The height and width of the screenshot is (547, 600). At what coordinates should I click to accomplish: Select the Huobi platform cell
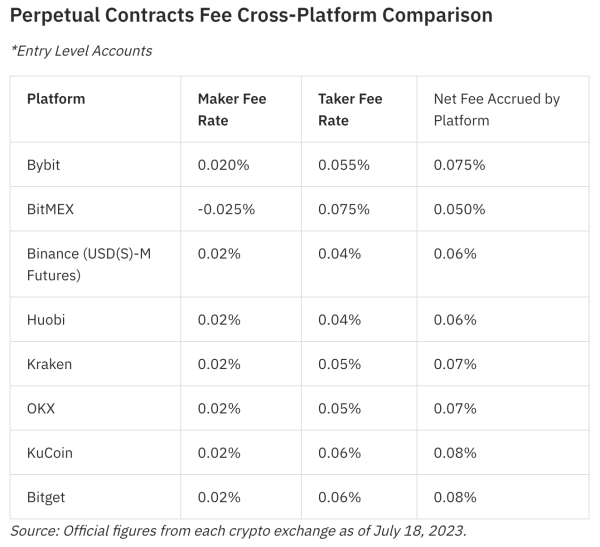(x=46, y=319)
